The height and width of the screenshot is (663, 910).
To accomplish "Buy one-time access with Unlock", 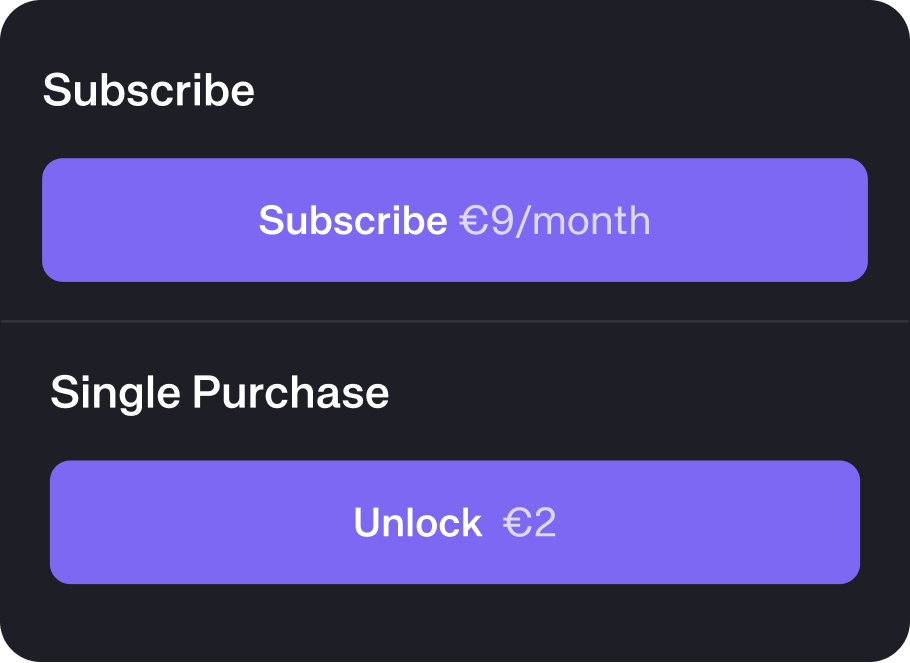I will [x=454, y=522].
